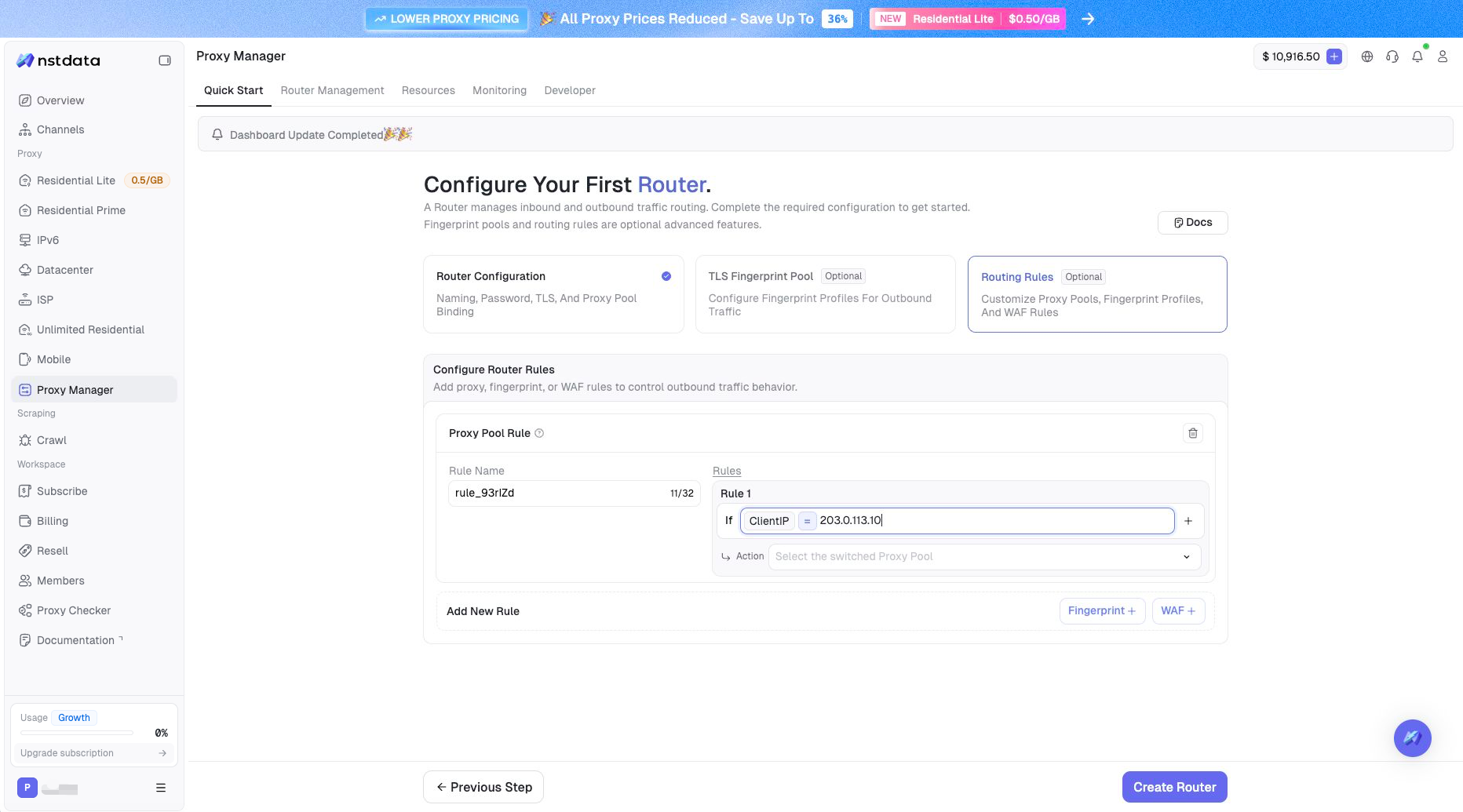
Task: Add funds with the plus icon
Action: pos(1333,56)
